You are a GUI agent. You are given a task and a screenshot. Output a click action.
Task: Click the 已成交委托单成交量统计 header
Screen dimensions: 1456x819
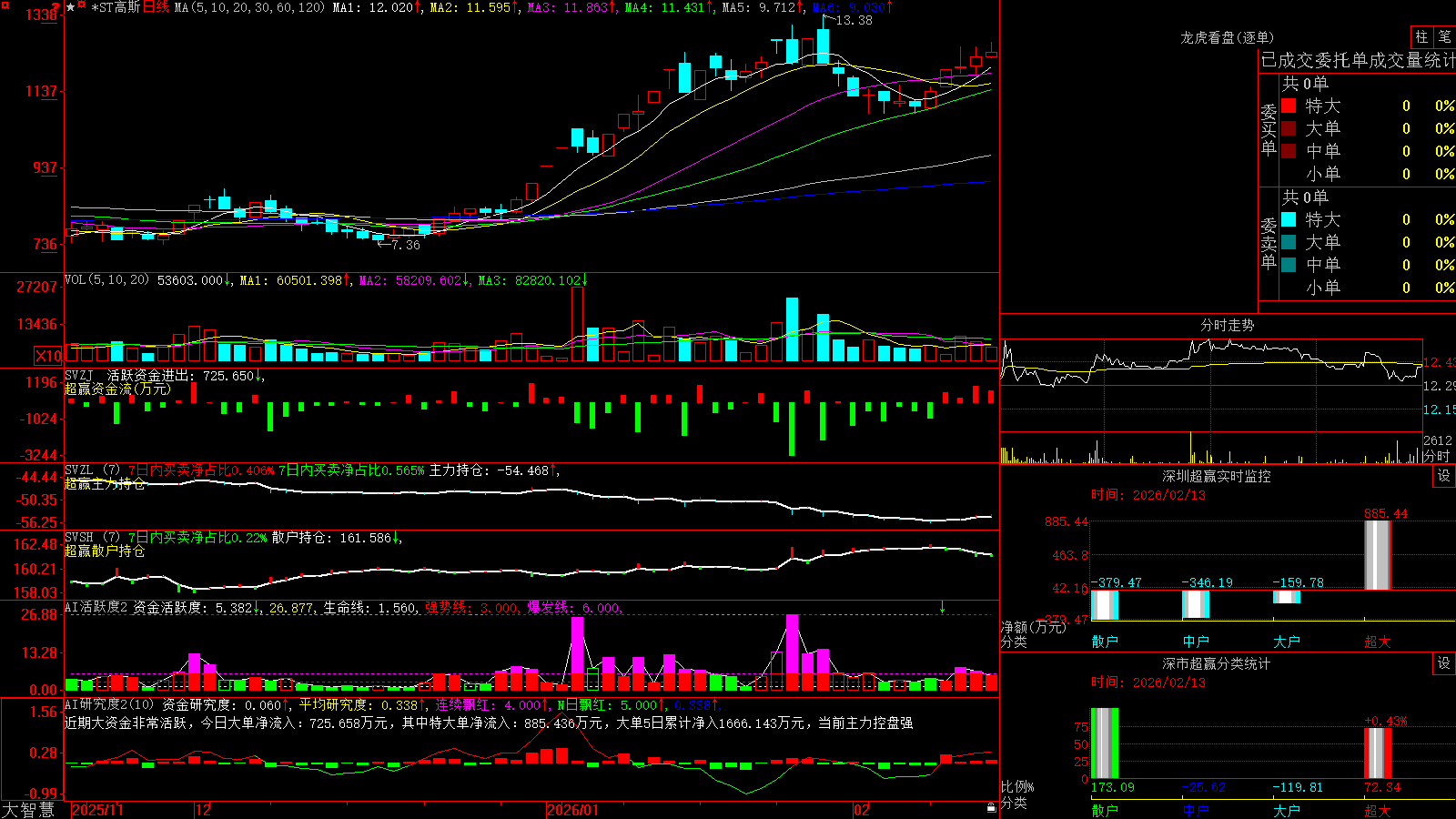click(1358, 60)
